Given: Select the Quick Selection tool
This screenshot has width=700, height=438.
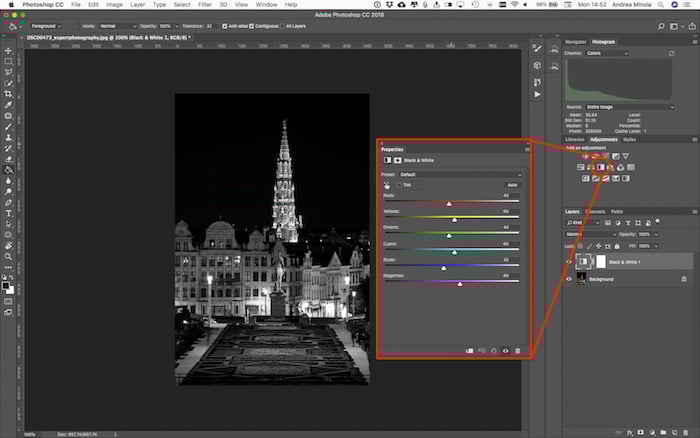Looking at the screenshot, I should pos(8,83).
